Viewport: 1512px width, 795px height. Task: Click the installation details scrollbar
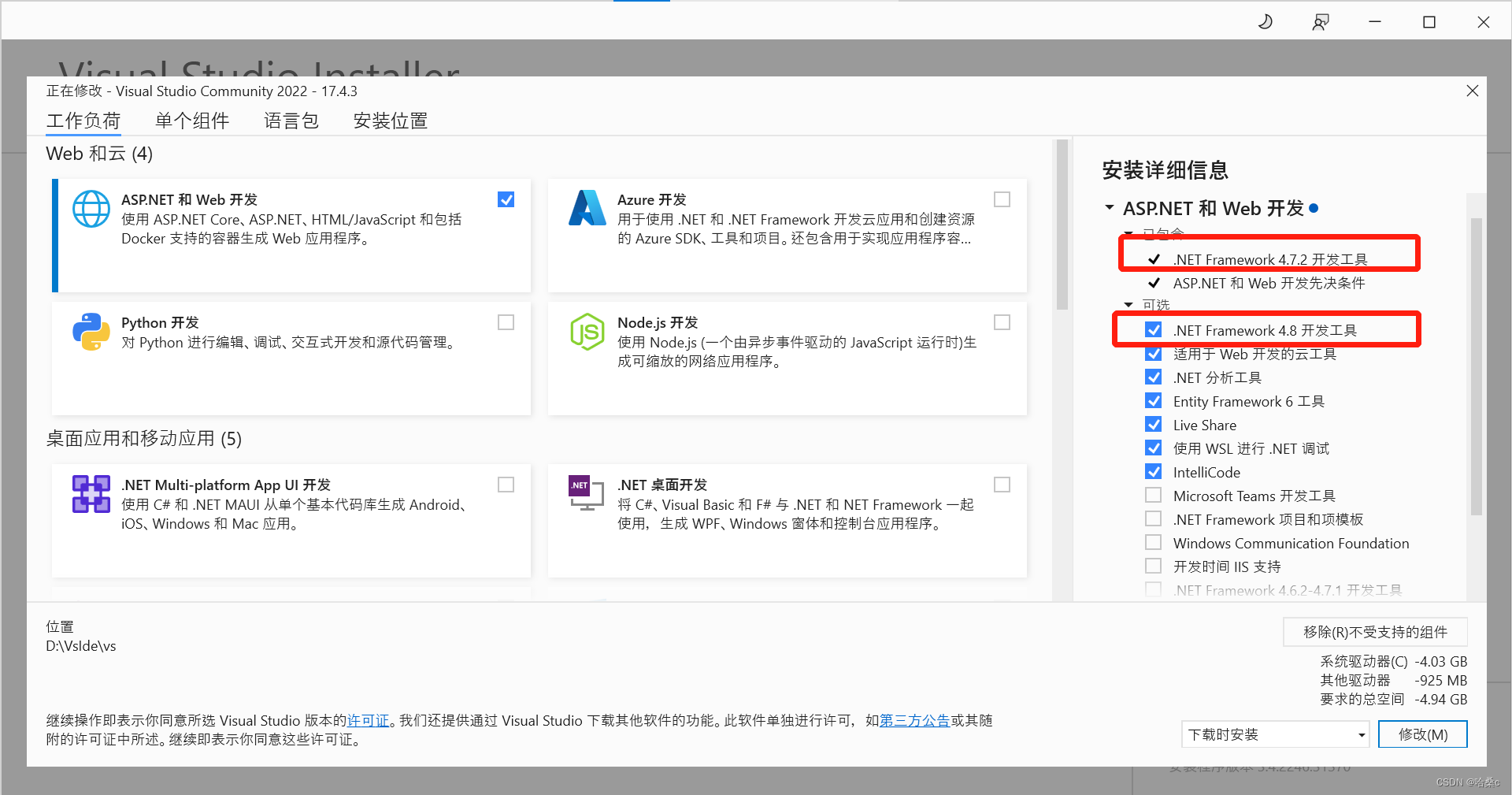[x=1477, y=366]
